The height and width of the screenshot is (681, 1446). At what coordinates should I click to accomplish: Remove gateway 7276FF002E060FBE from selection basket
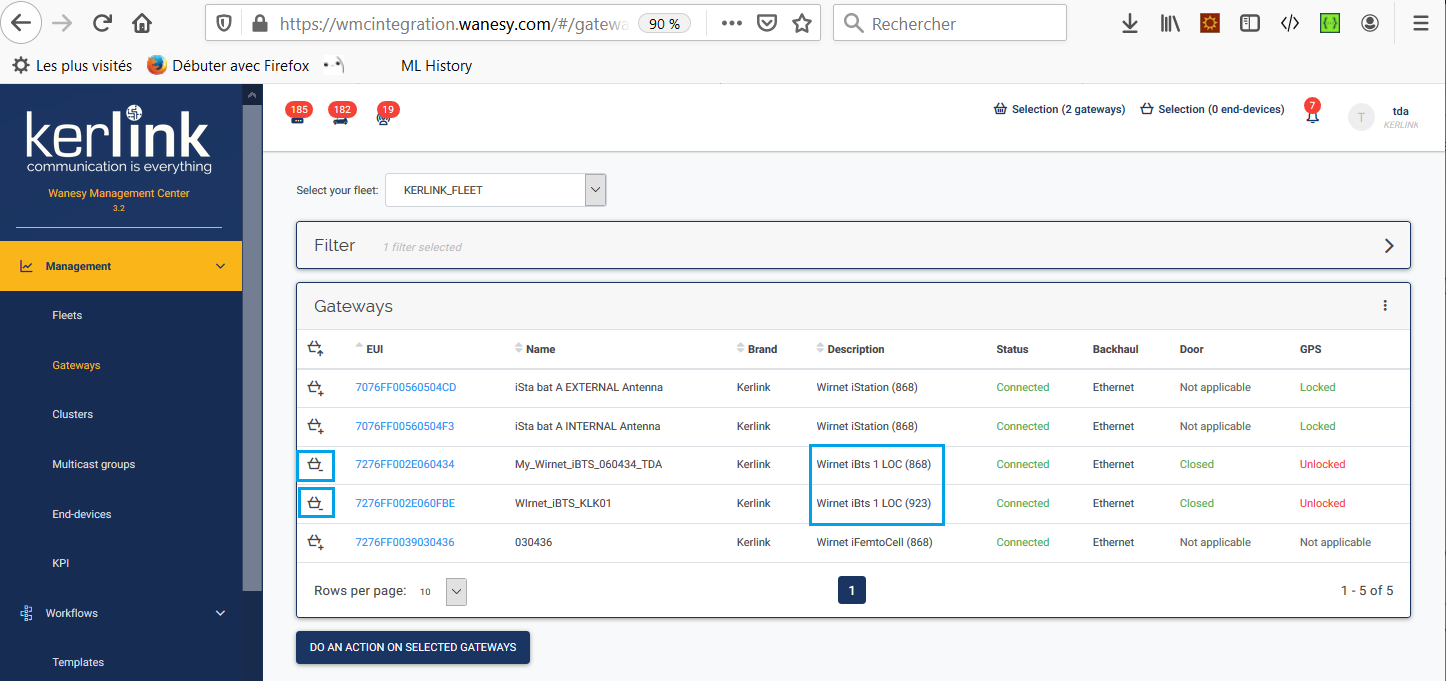point(316,504)
